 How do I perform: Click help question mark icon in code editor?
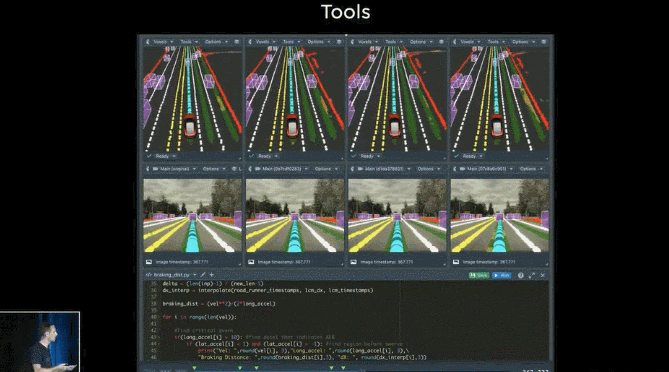pos(521,276)
